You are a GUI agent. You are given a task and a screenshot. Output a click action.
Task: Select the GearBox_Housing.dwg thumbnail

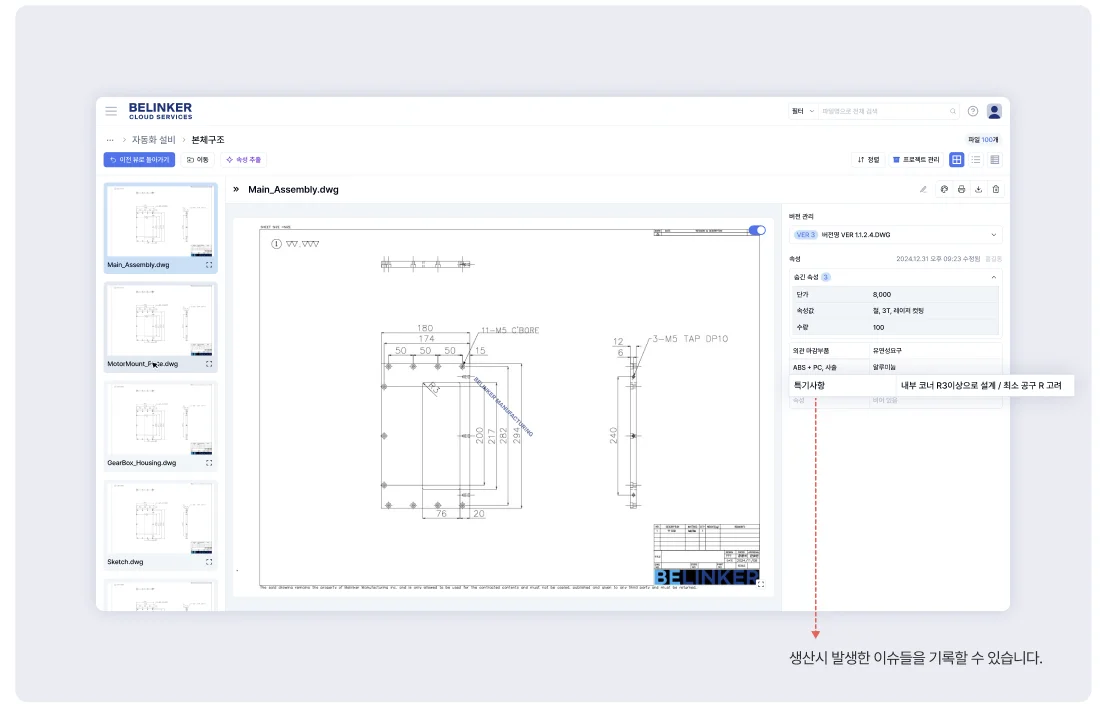point(160,425)
